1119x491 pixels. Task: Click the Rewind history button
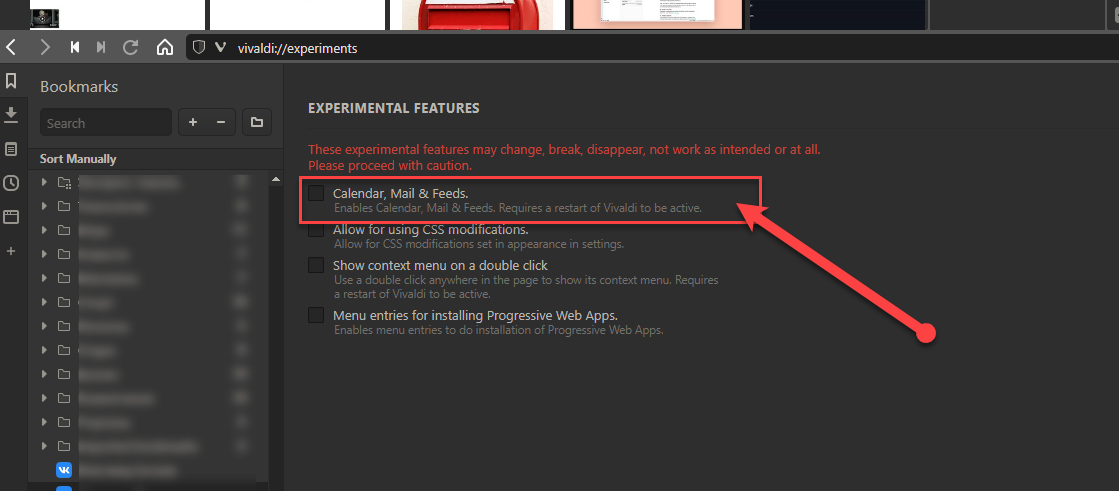pyautogui.click(x=74, y=48)
